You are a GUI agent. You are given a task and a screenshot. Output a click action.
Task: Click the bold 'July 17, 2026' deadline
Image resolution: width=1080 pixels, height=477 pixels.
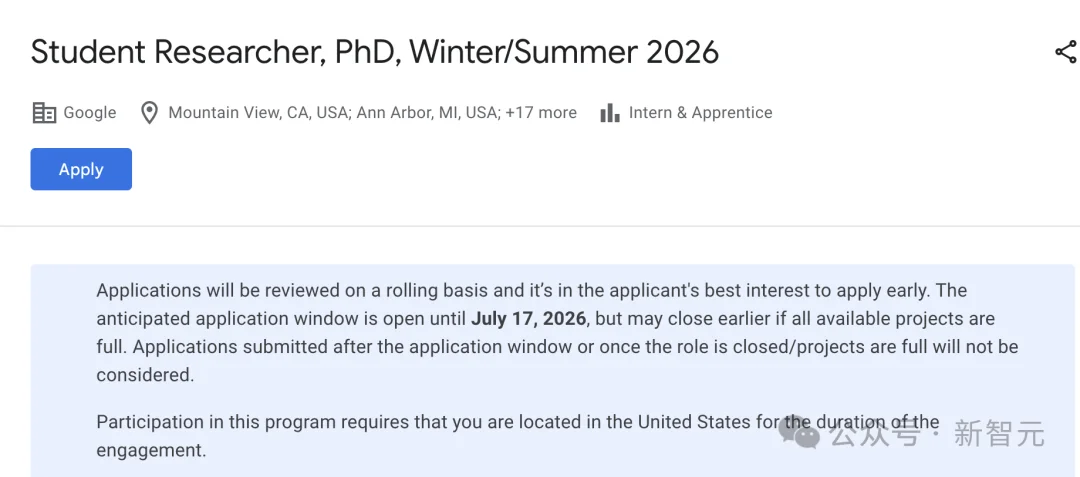(x=528, y=319)
